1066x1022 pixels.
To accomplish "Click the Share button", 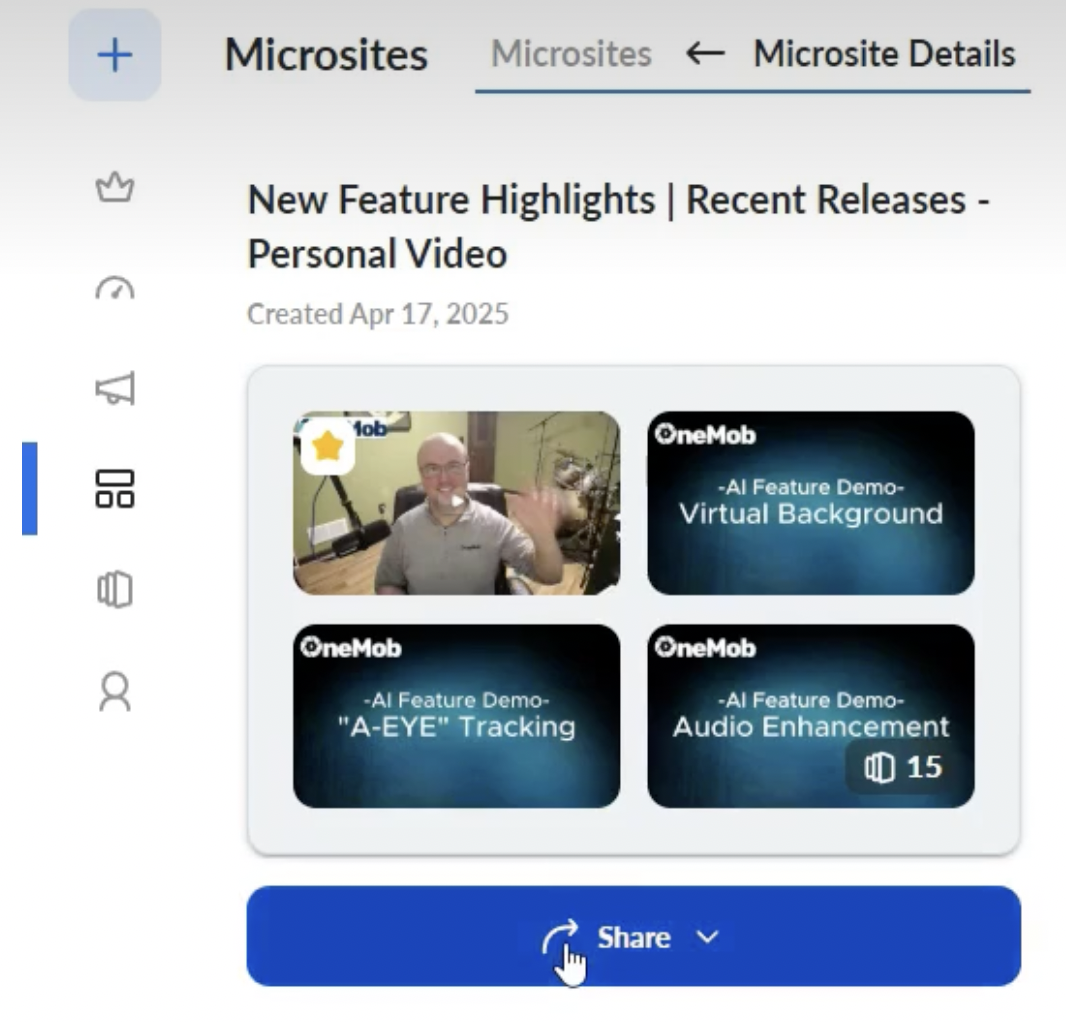I will (x=634, y=936).
